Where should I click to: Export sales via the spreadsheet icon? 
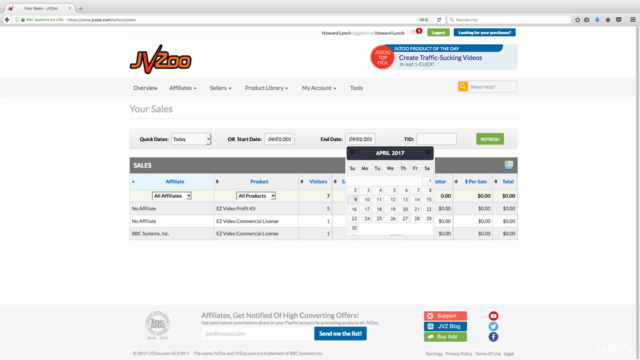[x=509, y=165]
